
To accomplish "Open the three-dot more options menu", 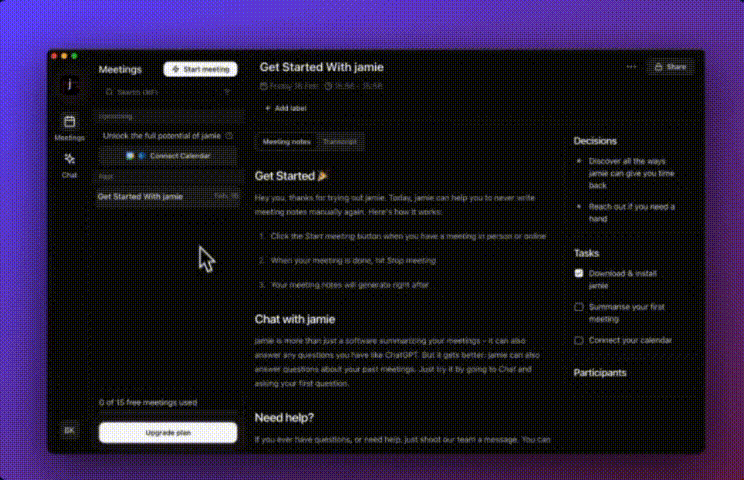I will point(631,67).
